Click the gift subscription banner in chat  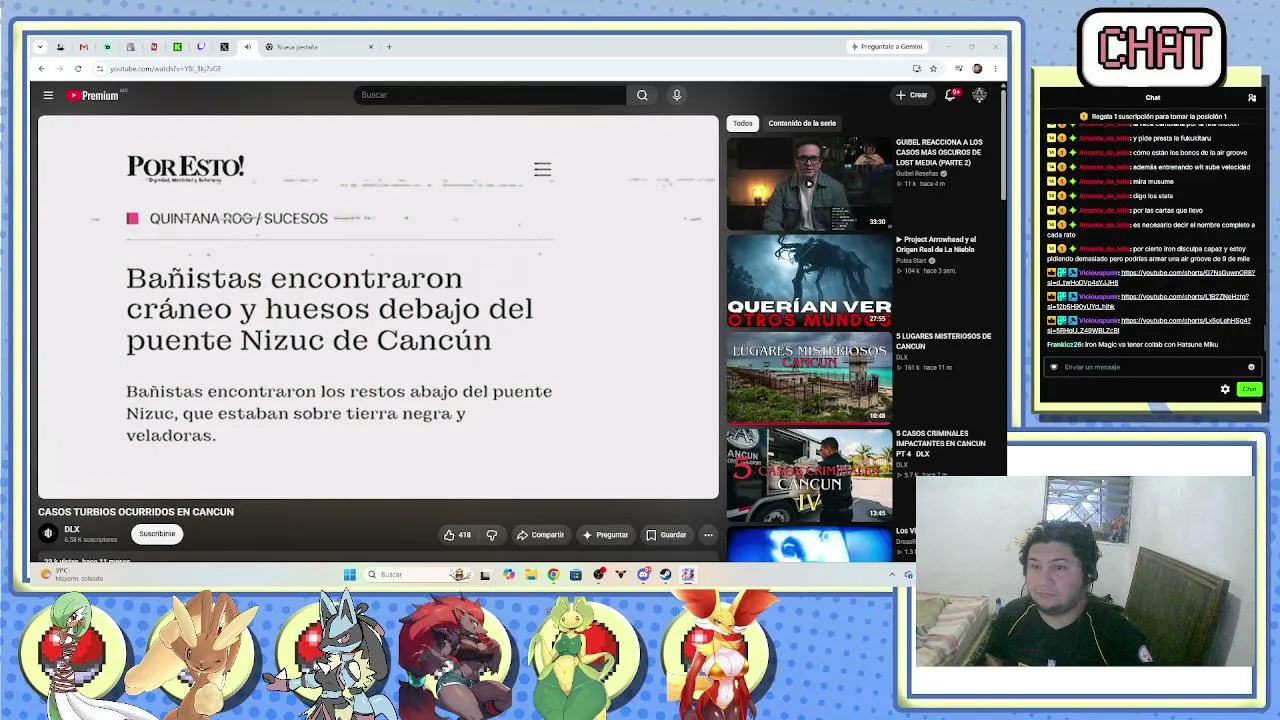click(x=1152, y=116)
